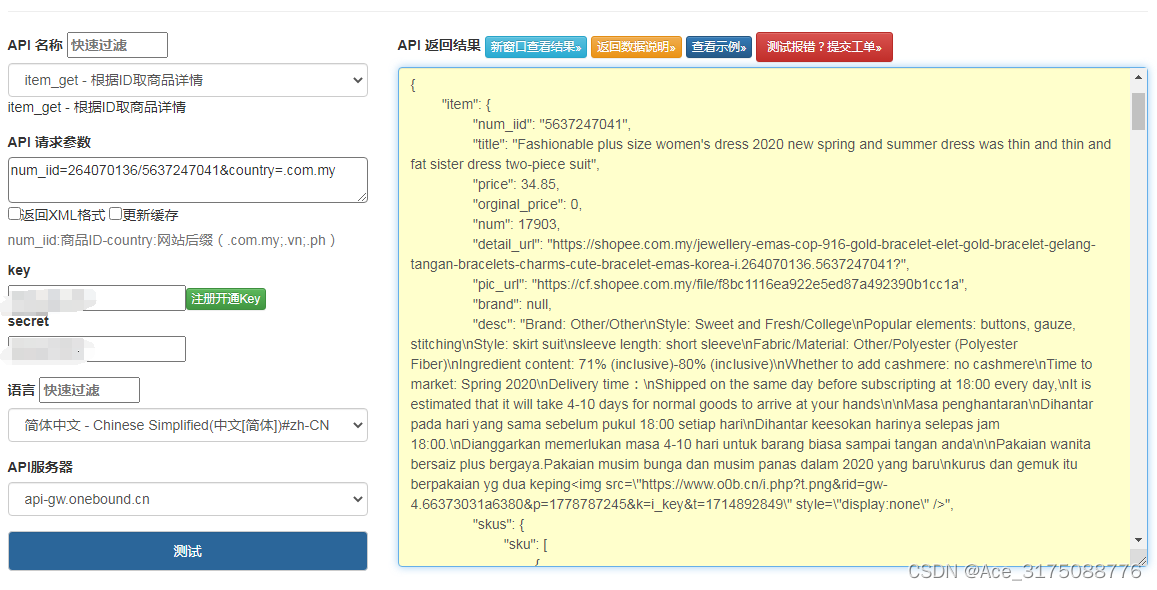Click the result panel scrollbar down arrow

click(1138, 540)
